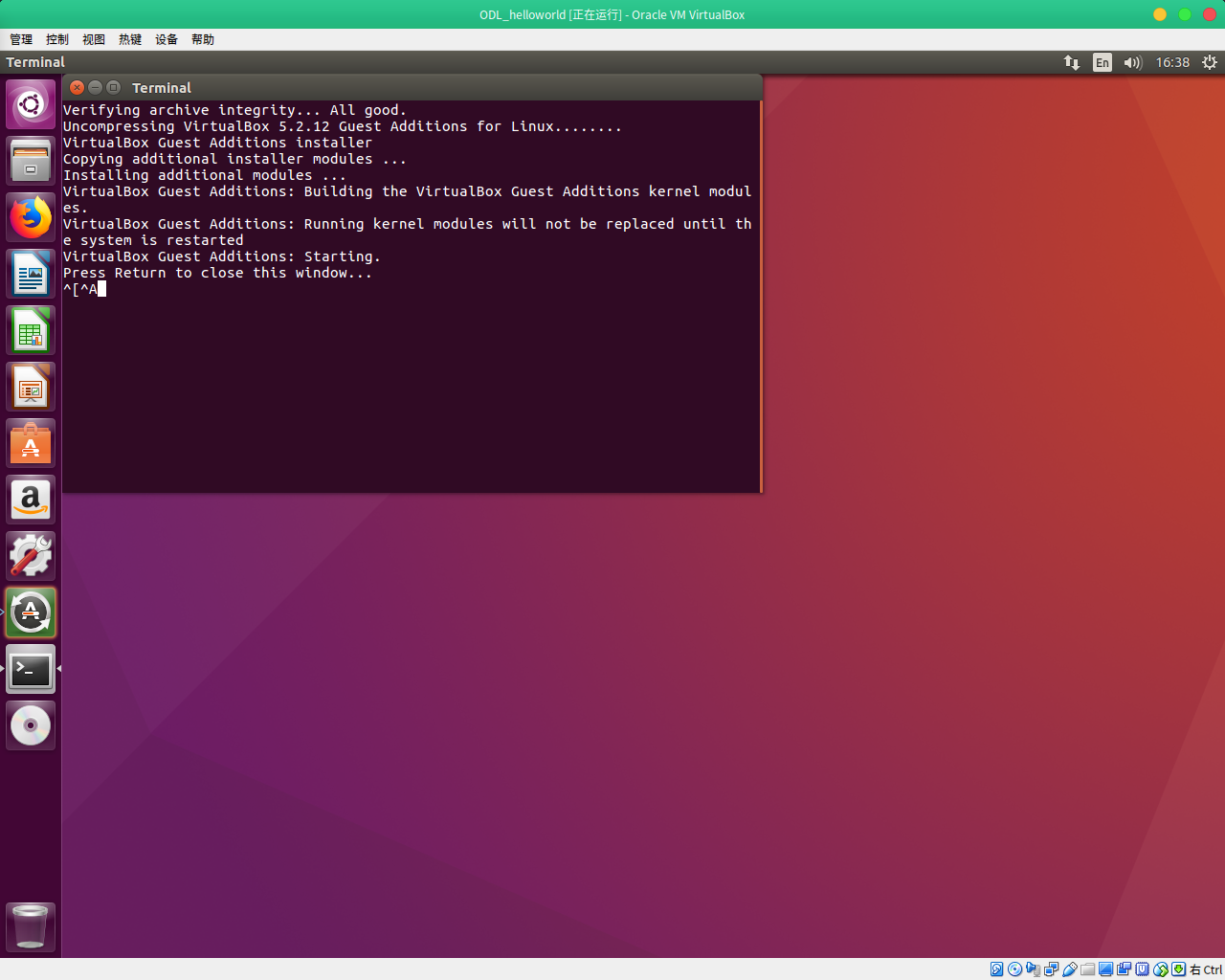This screenshot has height=980, width=1225.
Task: Open the Trash in launcher
Action: (x=31, y=926)
